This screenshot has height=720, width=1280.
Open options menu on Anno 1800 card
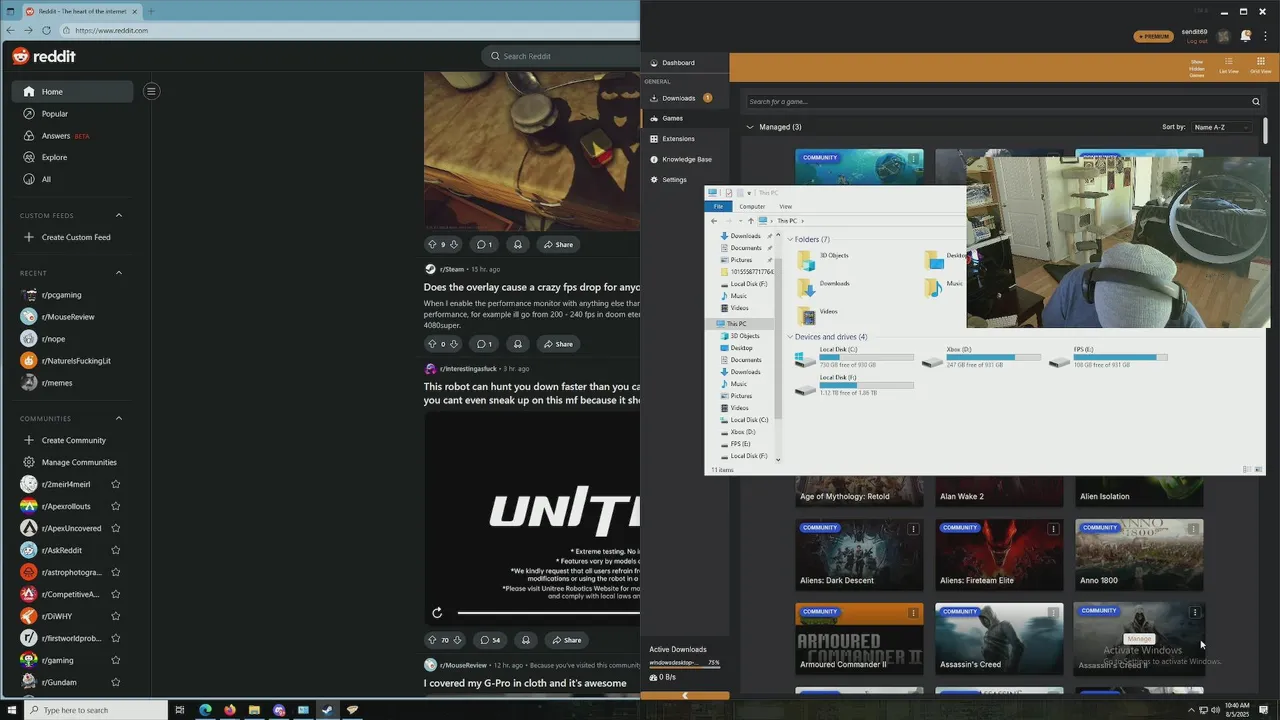[1194, 528]
